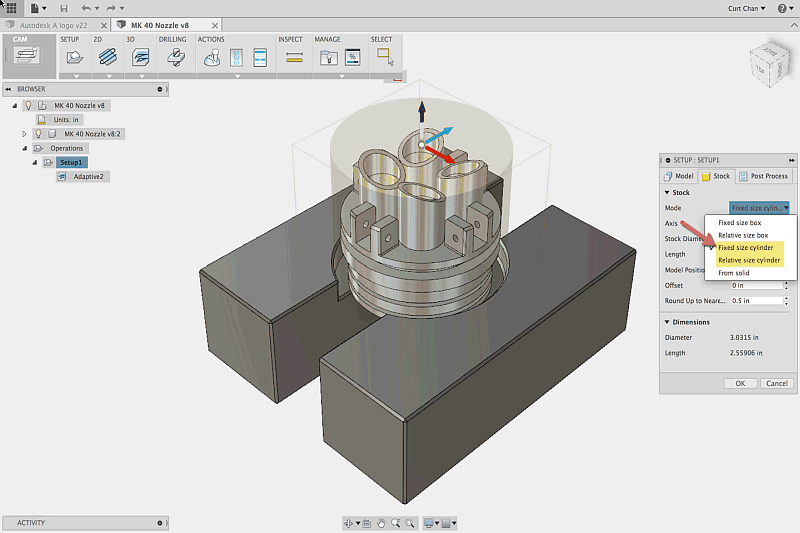Click the Simulate icon under Actions
The width and height of the screenshot is (800, 533).
212,58
